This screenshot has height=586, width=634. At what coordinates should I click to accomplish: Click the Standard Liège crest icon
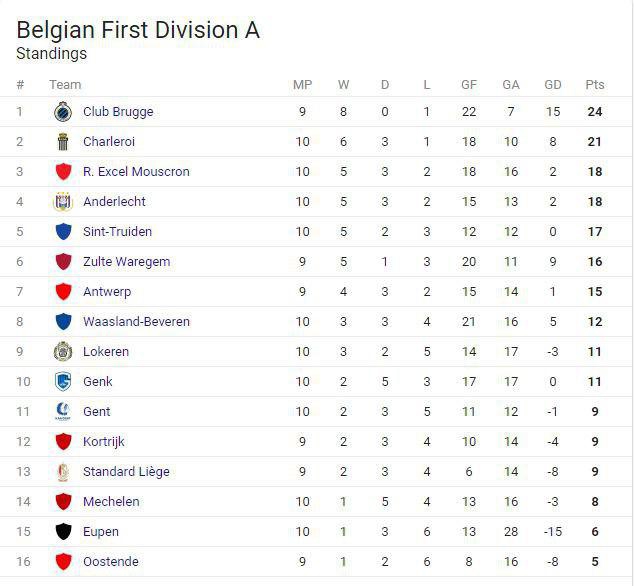pos(64,472)
